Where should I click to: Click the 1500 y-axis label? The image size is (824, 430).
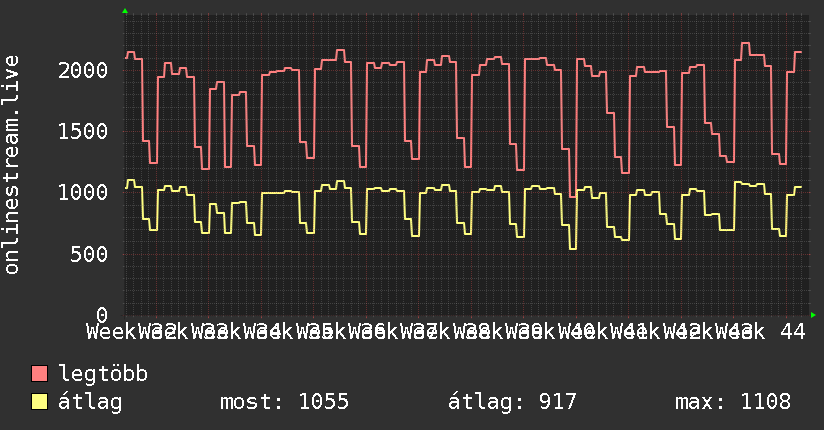83,131
